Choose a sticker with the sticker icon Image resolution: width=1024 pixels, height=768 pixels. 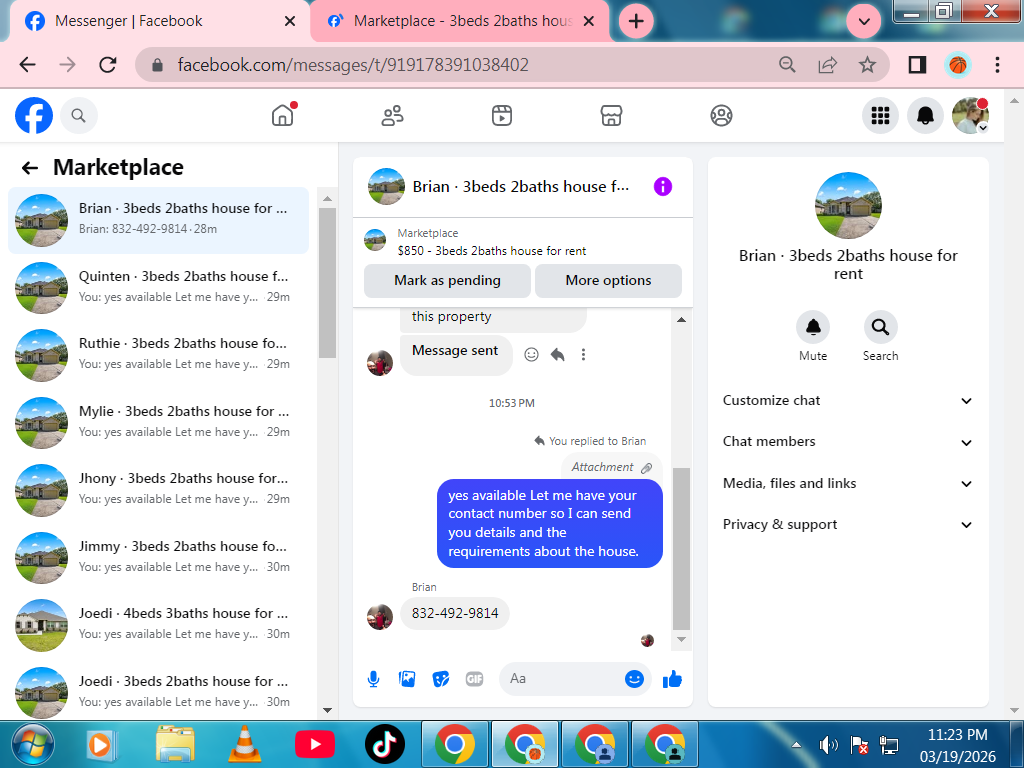click(441, 679)
